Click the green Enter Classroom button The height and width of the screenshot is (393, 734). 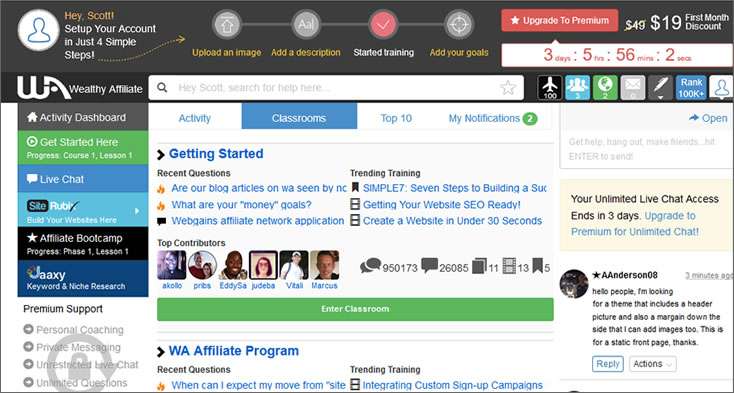tap(355, 309)
